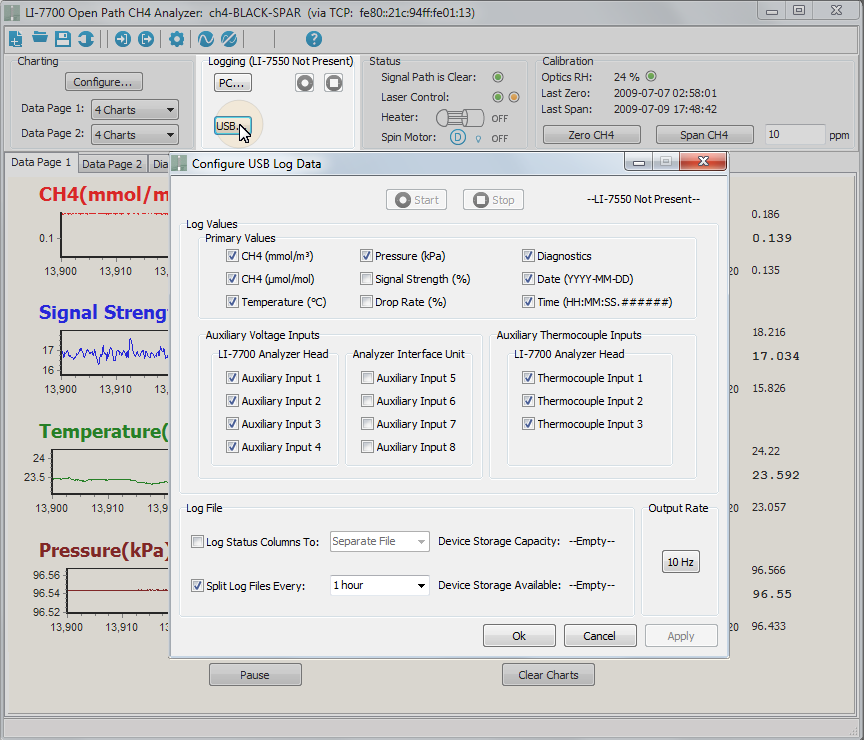Click the Configure USB Log Data title icon
The image size is (864, 740).
coord(179,163)
